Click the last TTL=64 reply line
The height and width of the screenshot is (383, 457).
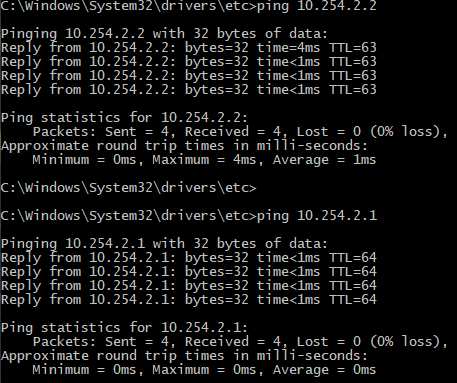coord(189,300)
